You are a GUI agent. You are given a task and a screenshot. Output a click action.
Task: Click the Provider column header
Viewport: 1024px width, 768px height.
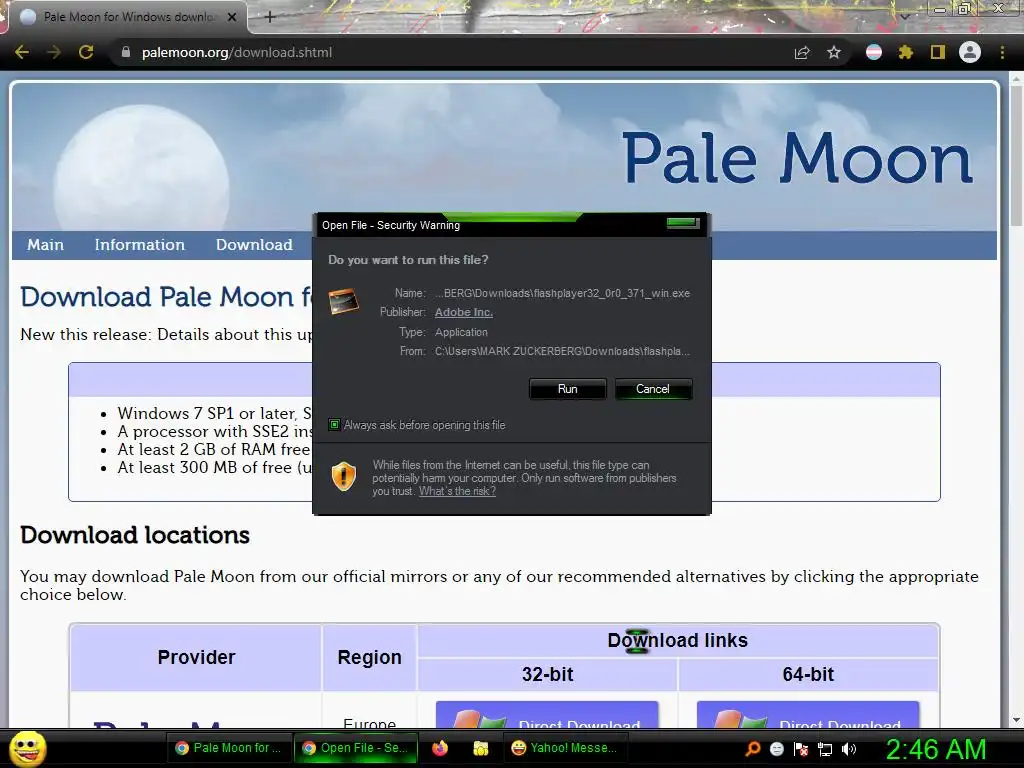[x=196, y=657]
